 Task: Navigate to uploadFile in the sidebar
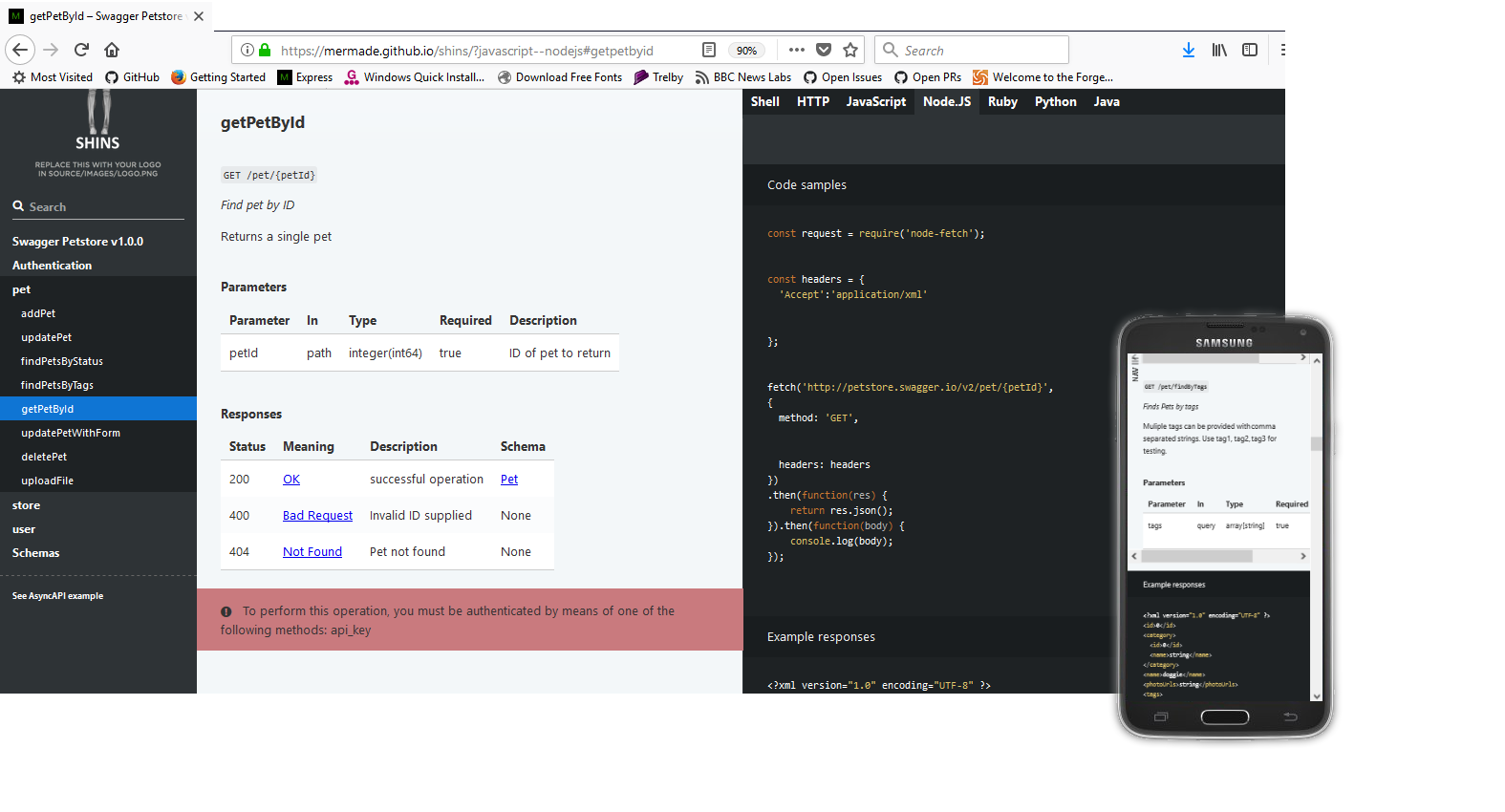click(98, 481)
